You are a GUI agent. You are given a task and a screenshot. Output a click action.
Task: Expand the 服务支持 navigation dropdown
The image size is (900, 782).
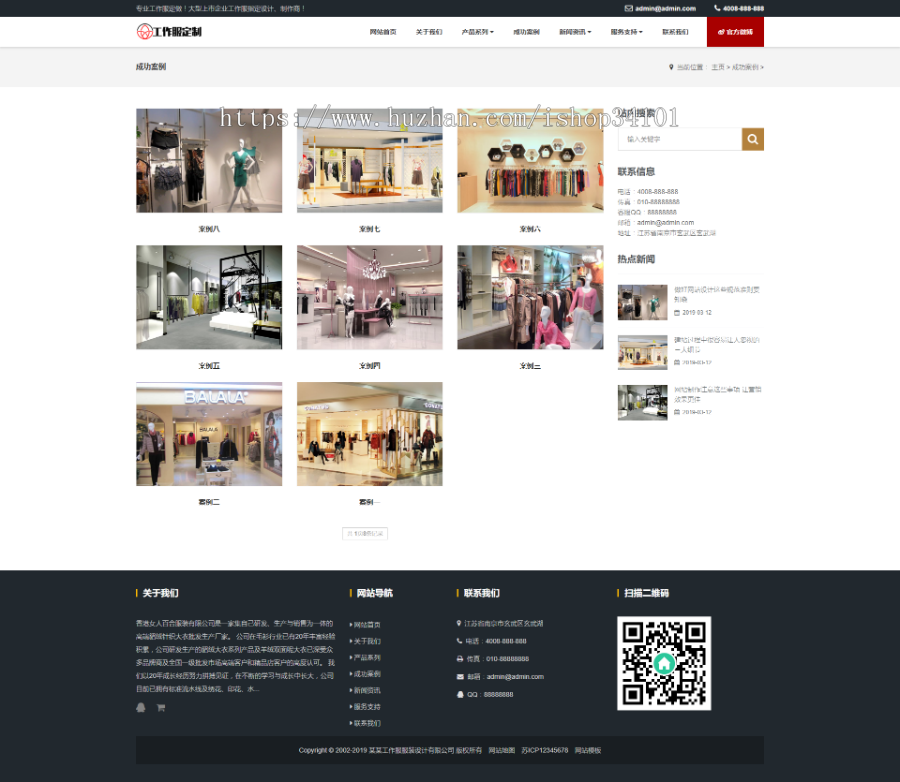pos(627,31)
